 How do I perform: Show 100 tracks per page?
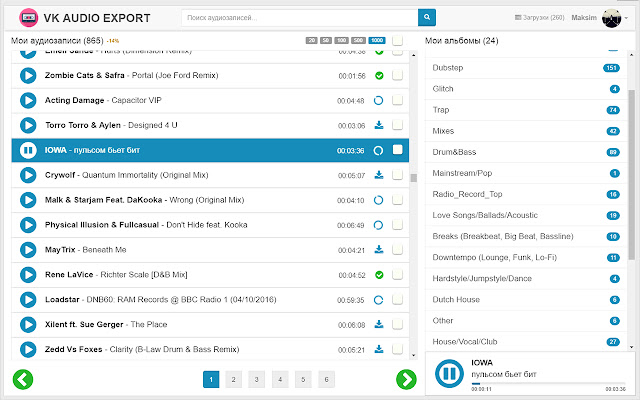pos(341,40)
